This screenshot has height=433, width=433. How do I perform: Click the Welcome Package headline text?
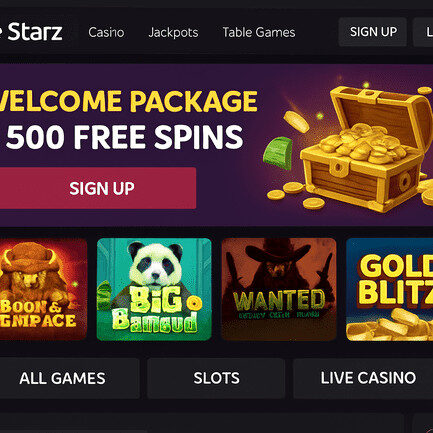pos(129,101)
